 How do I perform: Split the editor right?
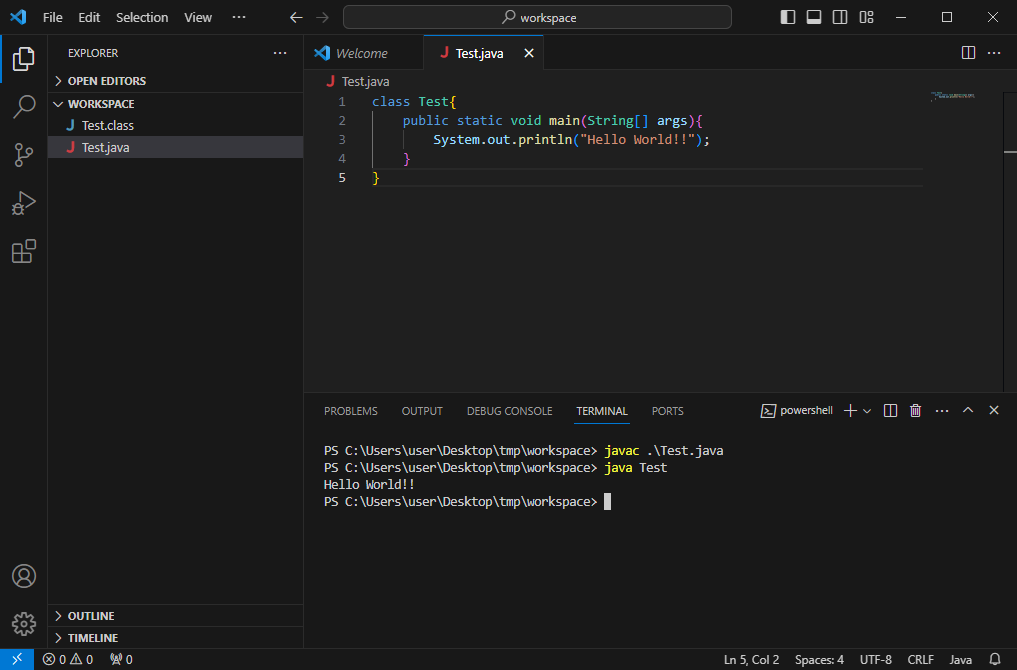coord(968,53)
